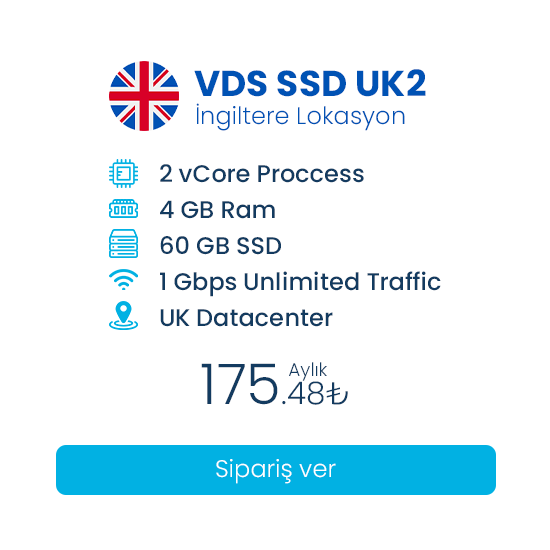The width and height of the screenshot is (550, 550).
Task: Select the 2 vCore Proccess text
Action: point(262,174)
